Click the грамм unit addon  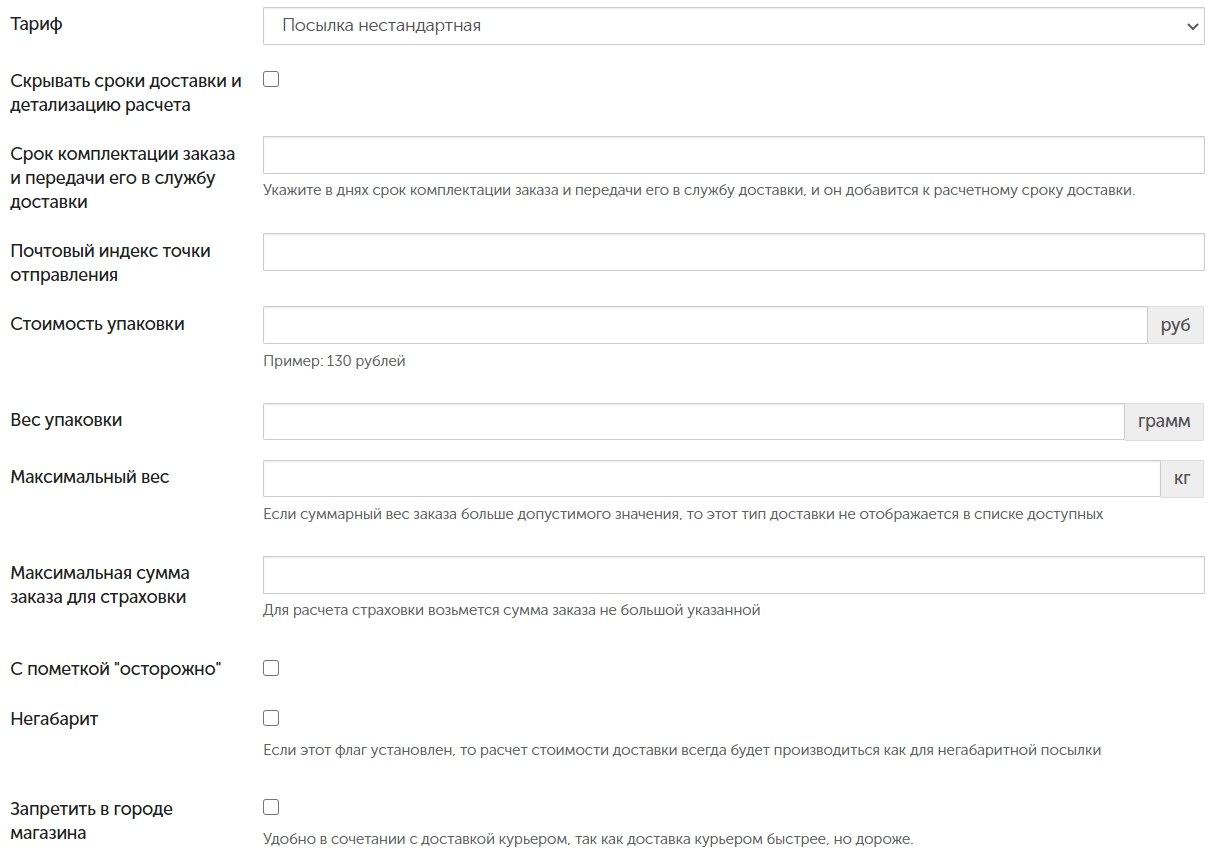(1164, 421)
